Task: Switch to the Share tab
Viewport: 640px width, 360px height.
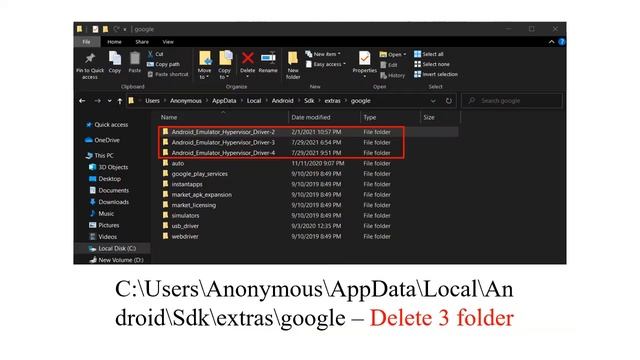Action: click(142, 42)
